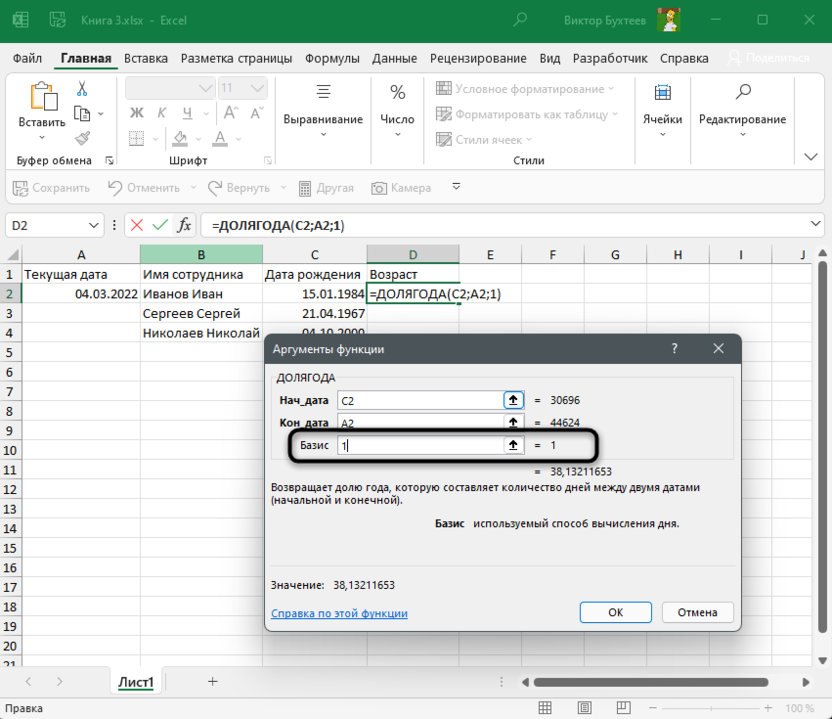
Task: Click the Insert Function fx icon
Action: click(x=184, y=225)
